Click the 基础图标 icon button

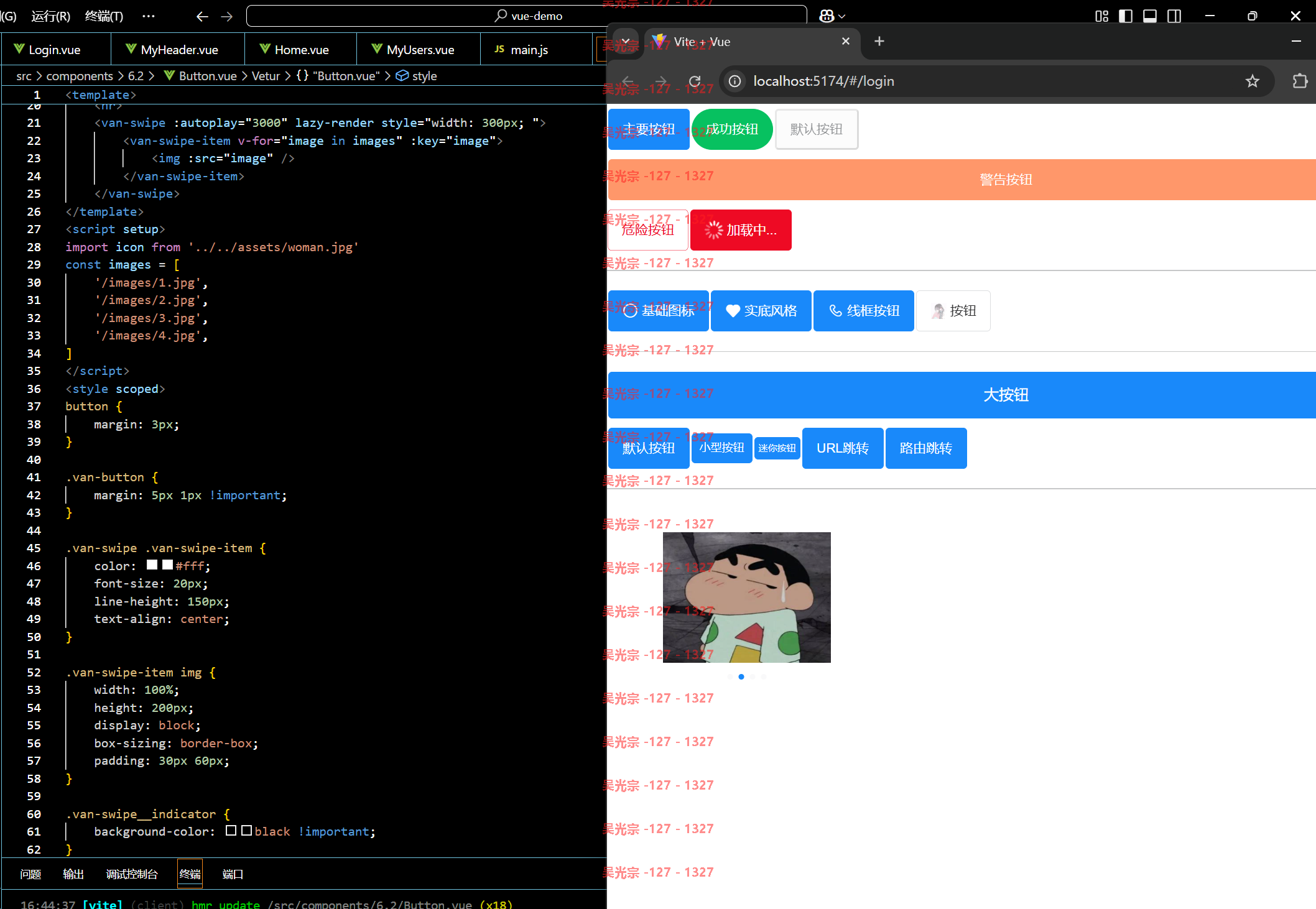click(x=658, y=311)
